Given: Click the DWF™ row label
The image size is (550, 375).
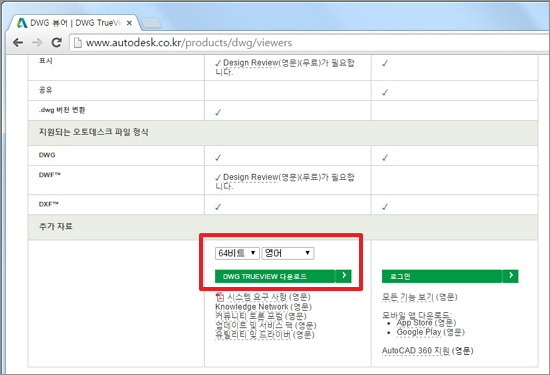Looking at the screenshot, I should tap(49, 175).
